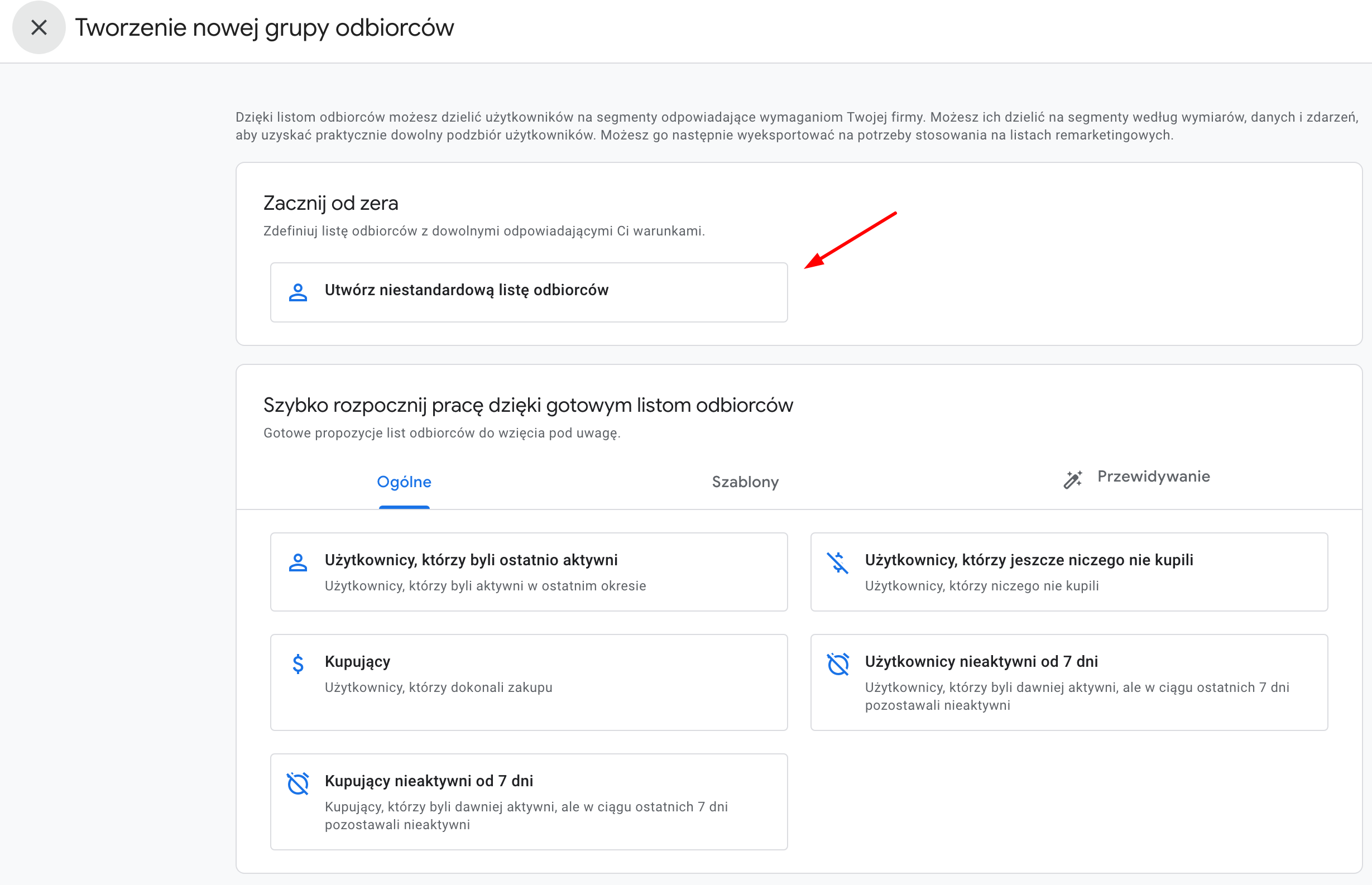Click description under recently active users title

click(x=485, y=585)
